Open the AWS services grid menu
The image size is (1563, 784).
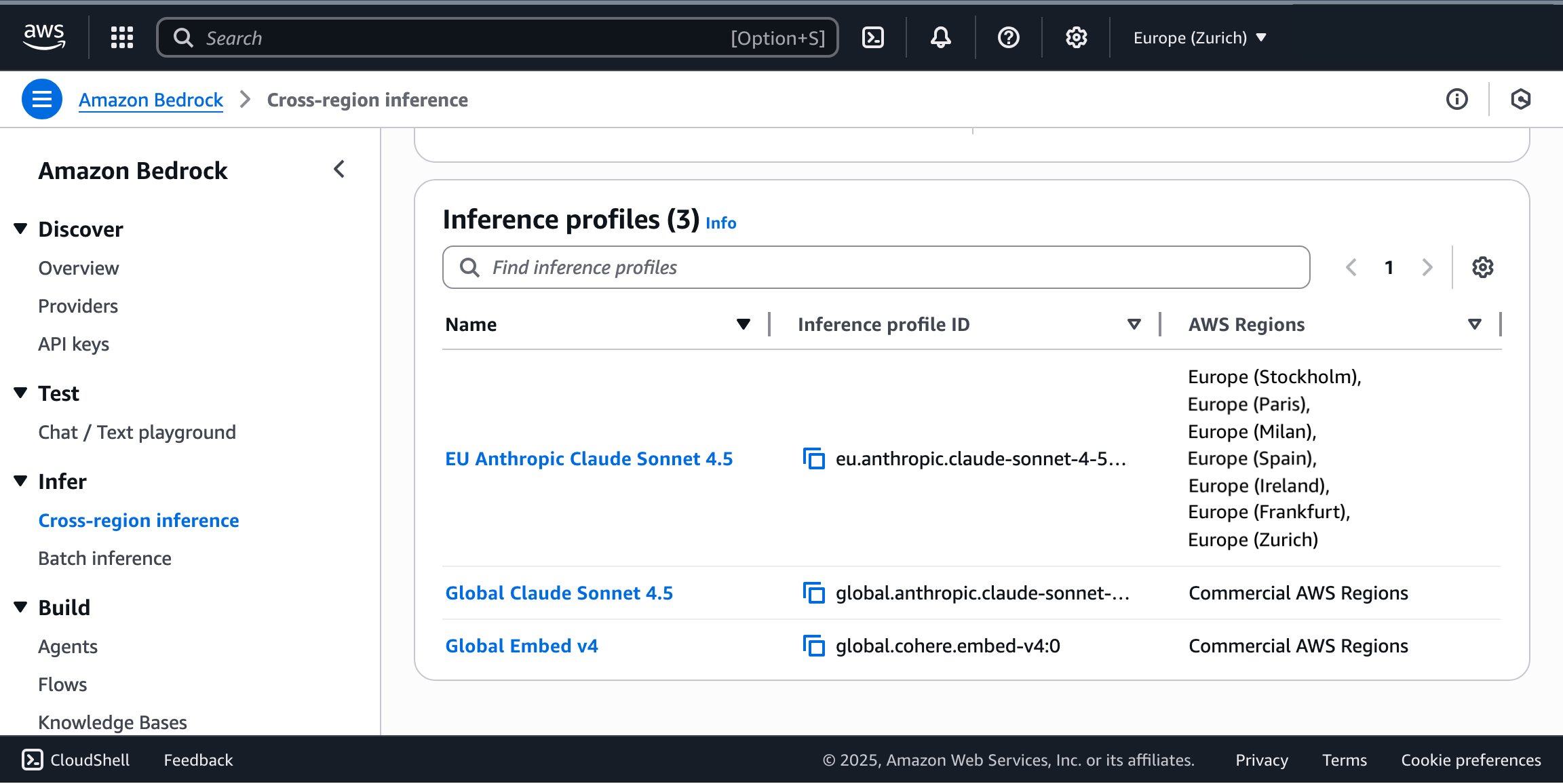(x=122, y=37)
